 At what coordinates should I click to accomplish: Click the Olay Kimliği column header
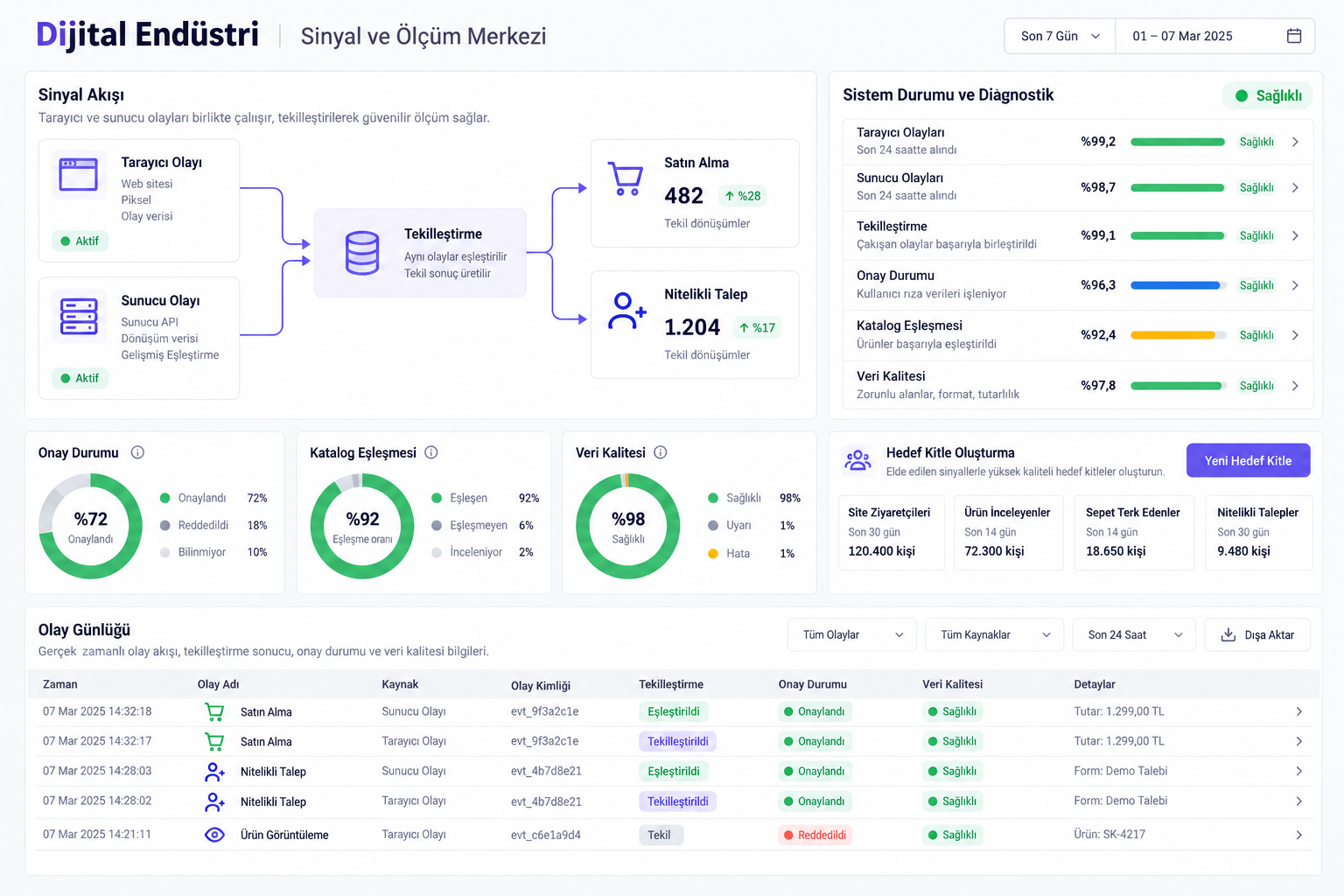541,685
